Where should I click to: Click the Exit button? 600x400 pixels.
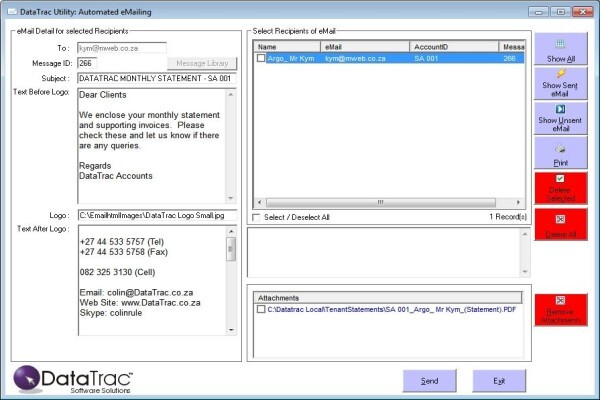[x=499, y=381]
